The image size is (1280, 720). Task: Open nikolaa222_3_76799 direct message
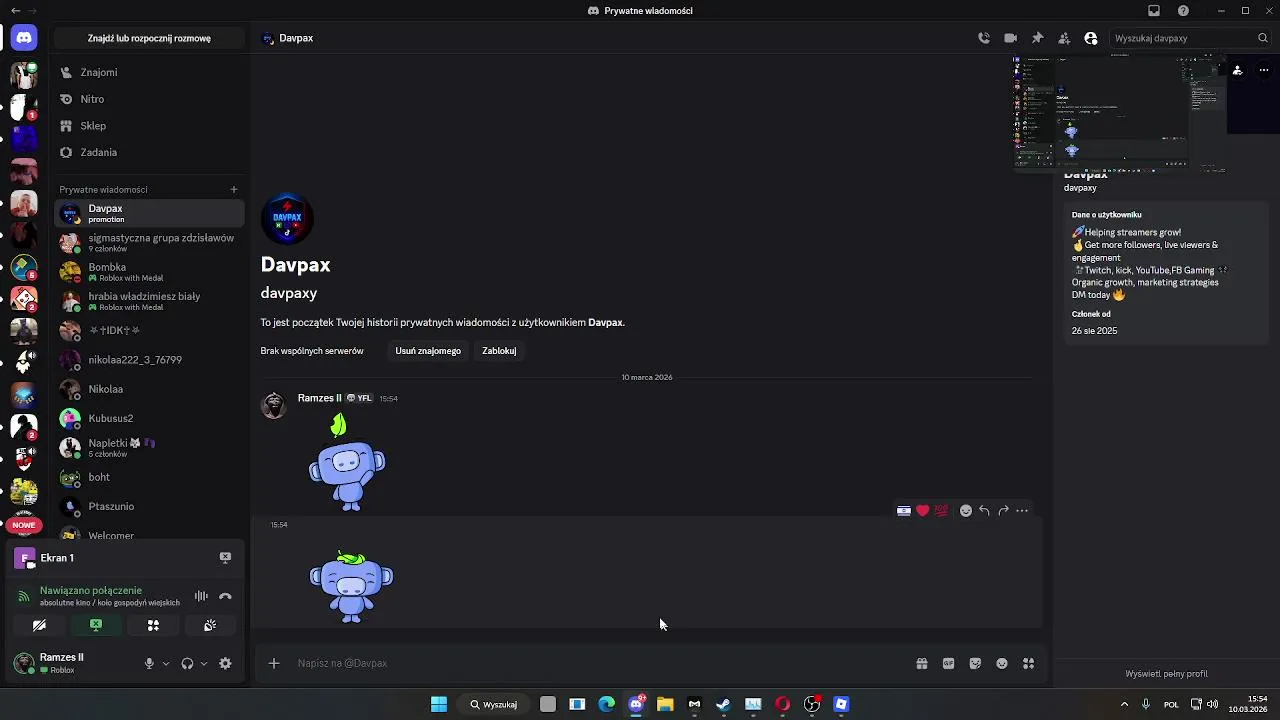pos(149,359)
